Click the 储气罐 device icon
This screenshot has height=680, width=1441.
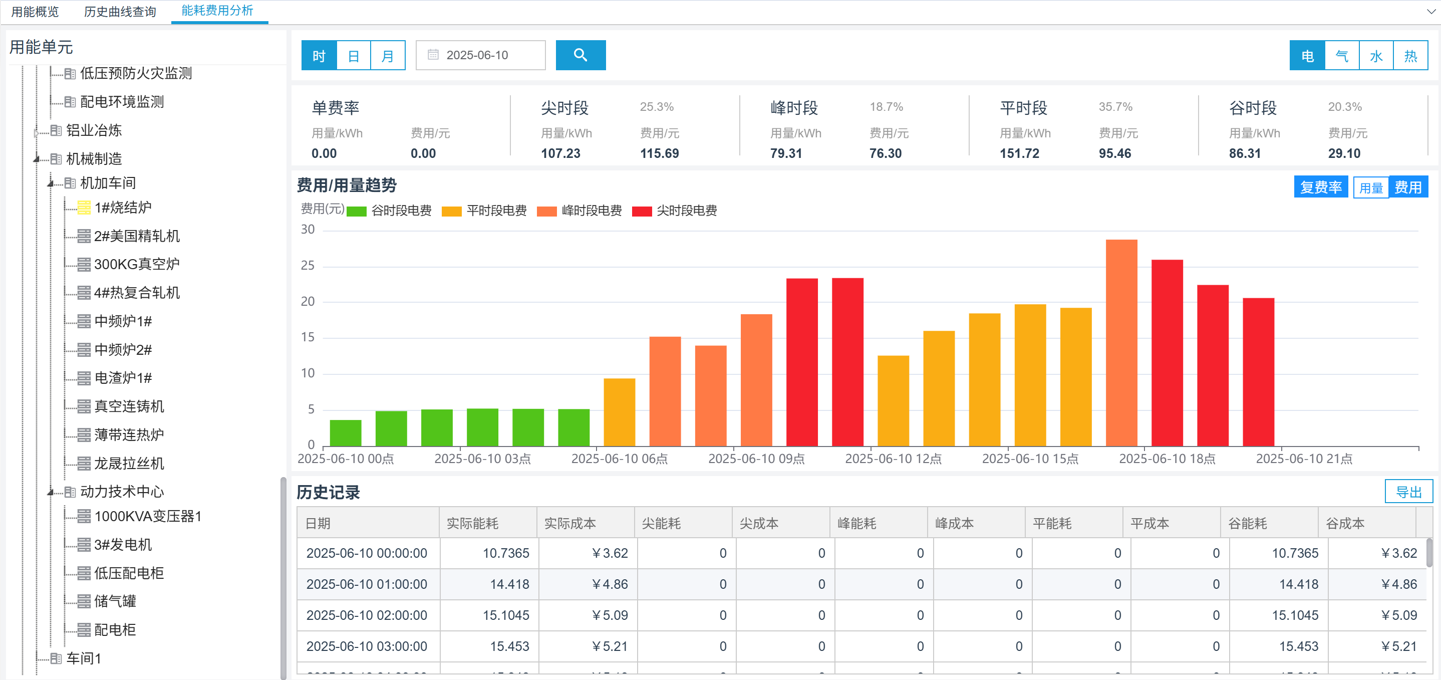tap(84, 602)
